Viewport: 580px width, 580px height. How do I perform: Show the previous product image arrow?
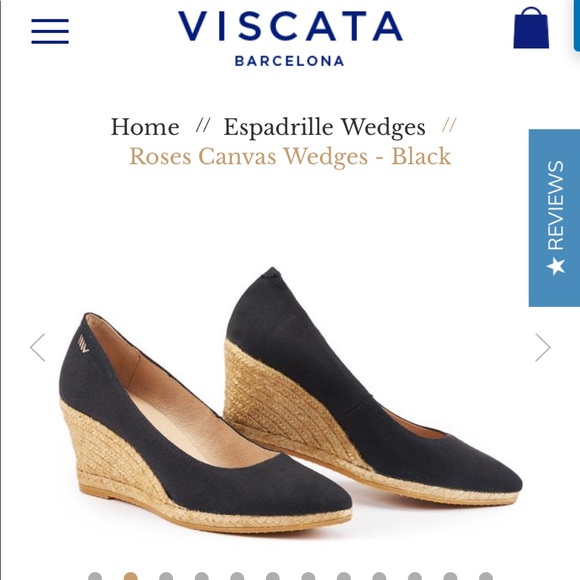pyautogui.click(x=38, y=347)
